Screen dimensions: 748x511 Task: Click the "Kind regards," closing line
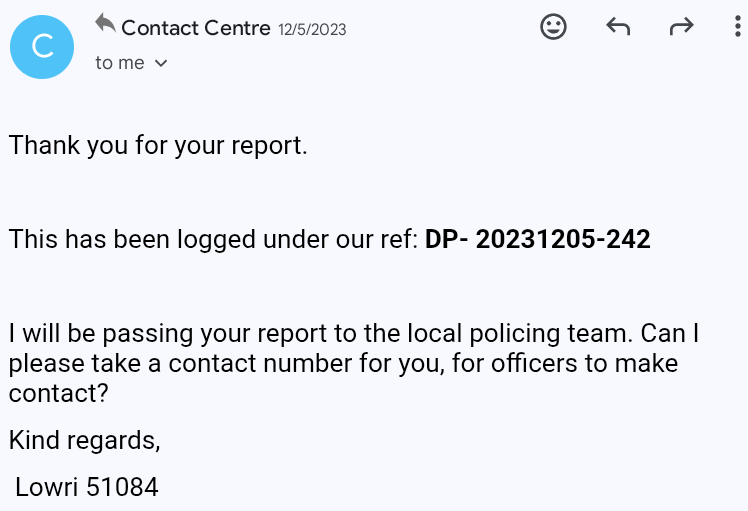click(x=85, y=439)
